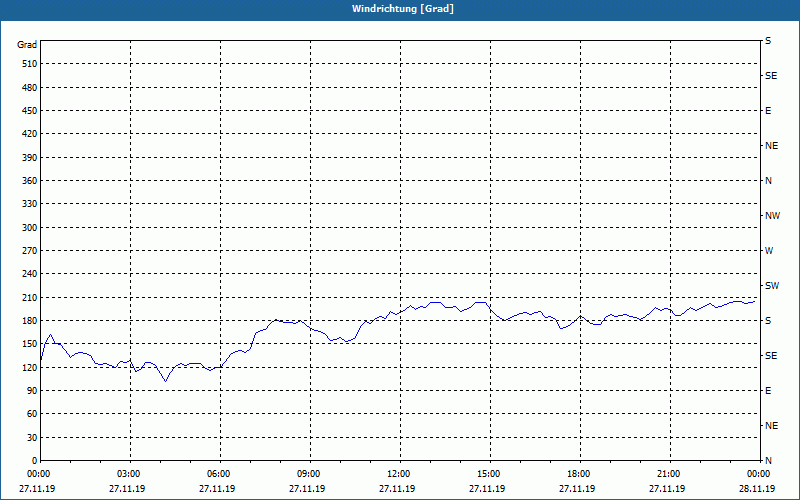Select the 180 y-axis value
The height and width of the screenshot is (500, 800).
click(x=30, y=321)
